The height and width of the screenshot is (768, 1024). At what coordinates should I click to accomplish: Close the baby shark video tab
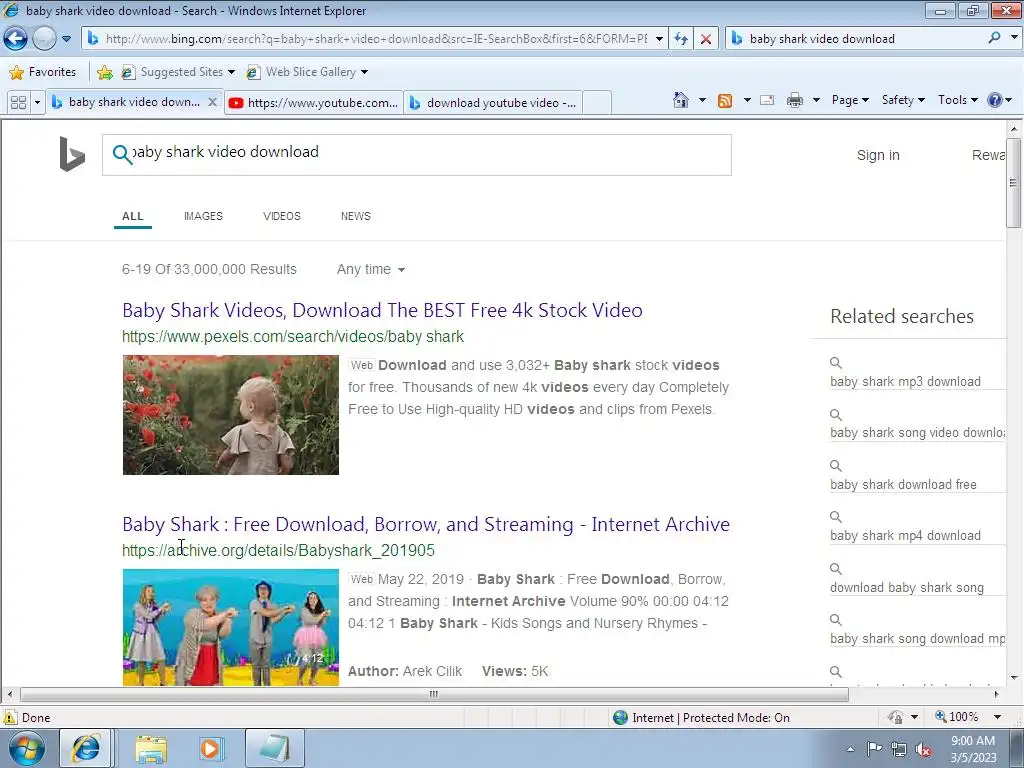[212, 102]
